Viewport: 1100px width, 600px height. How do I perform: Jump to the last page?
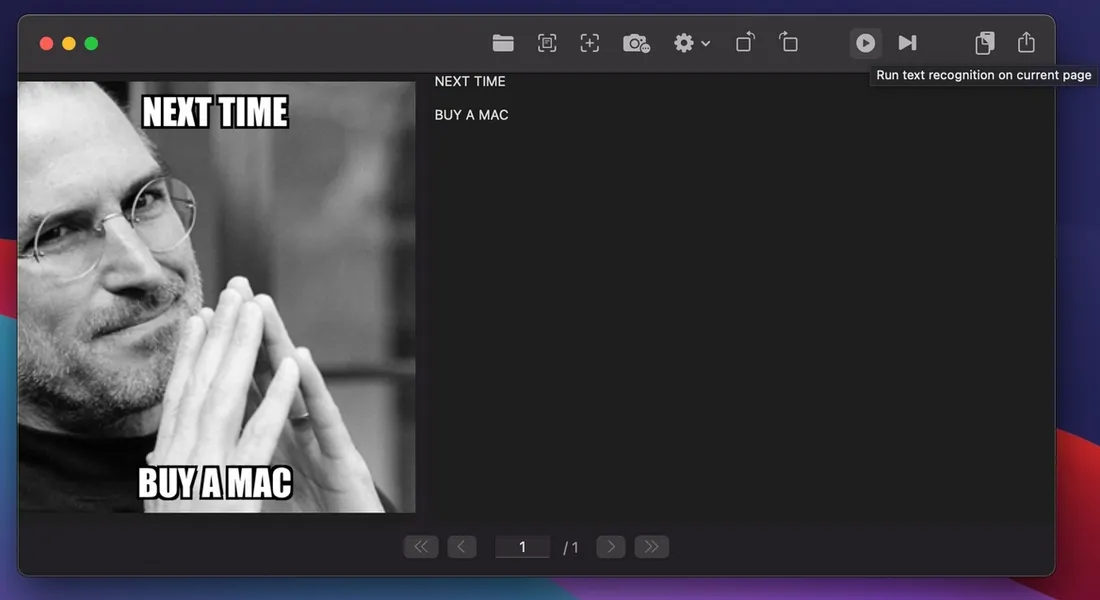pyautogui.click(x=652, y=547)
